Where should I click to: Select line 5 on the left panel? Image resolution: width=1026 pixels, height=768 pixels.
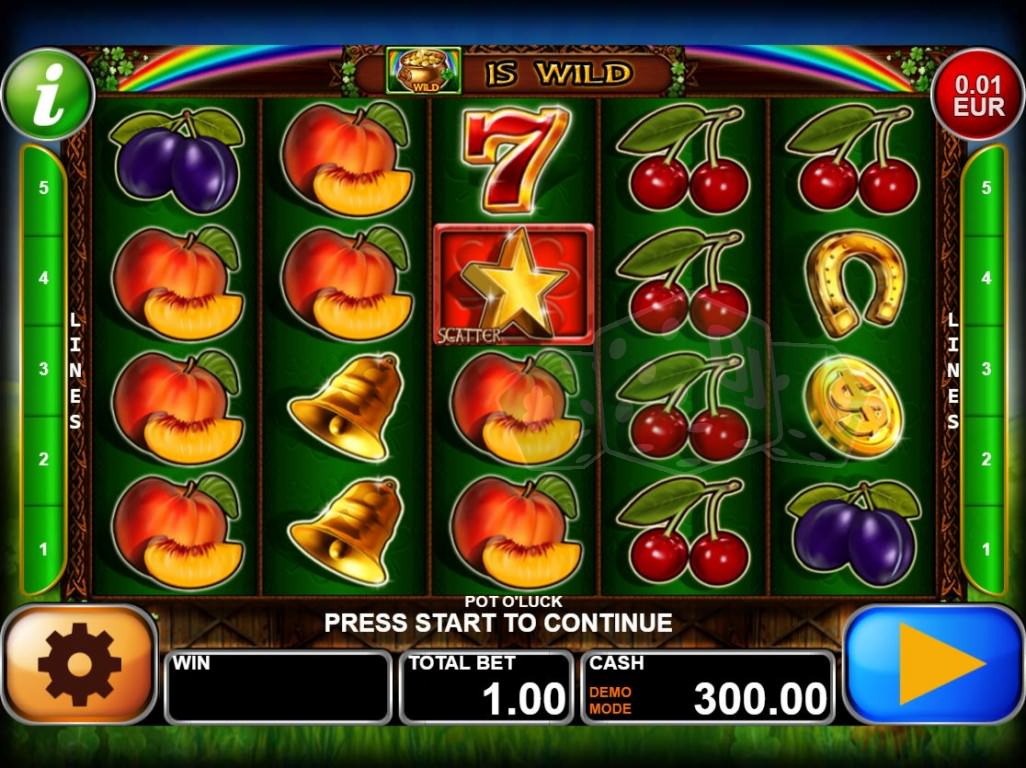43,188
